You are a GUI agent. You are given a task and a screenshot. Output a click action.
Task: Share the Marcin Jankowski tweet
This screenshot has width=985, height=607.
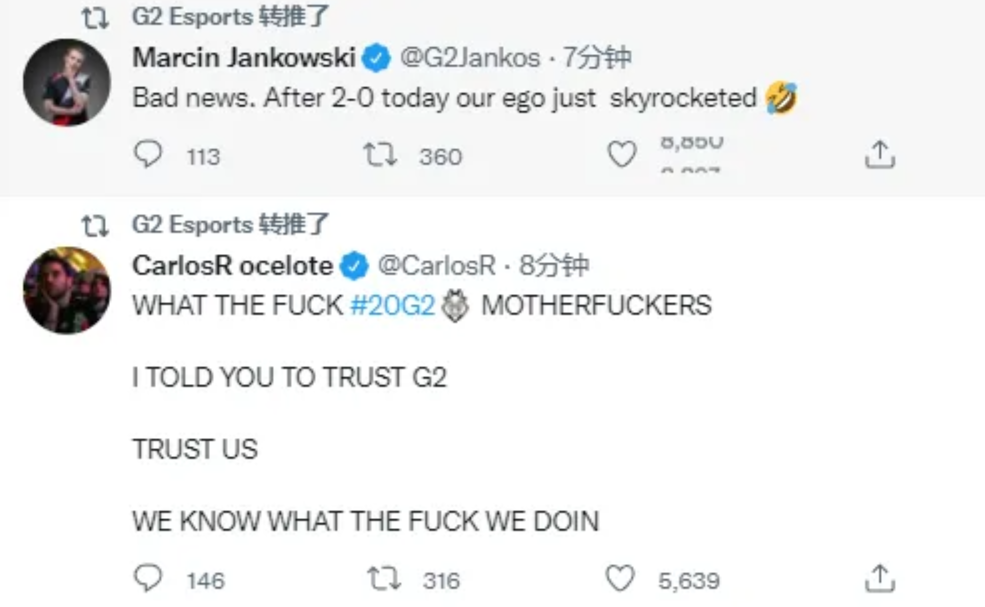click(879, 154)
